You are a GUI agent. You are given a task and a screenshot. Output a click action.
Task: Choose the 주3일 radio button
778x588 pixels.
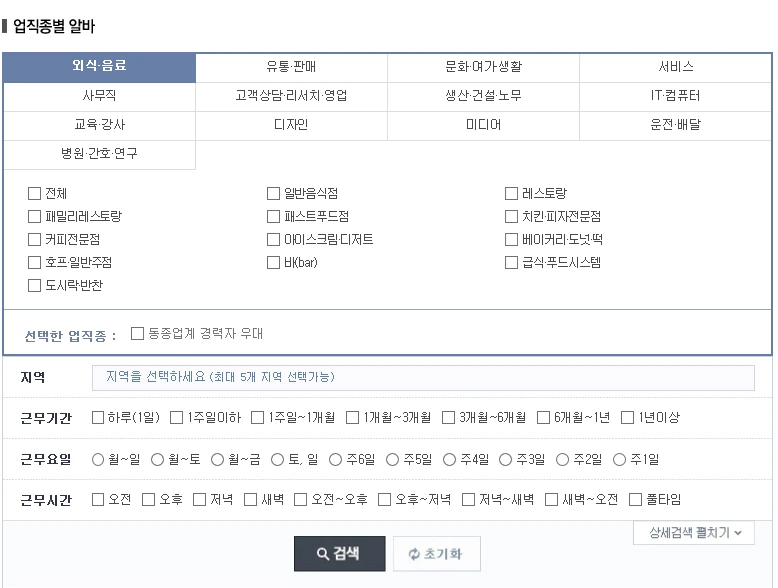pos(506,460)
